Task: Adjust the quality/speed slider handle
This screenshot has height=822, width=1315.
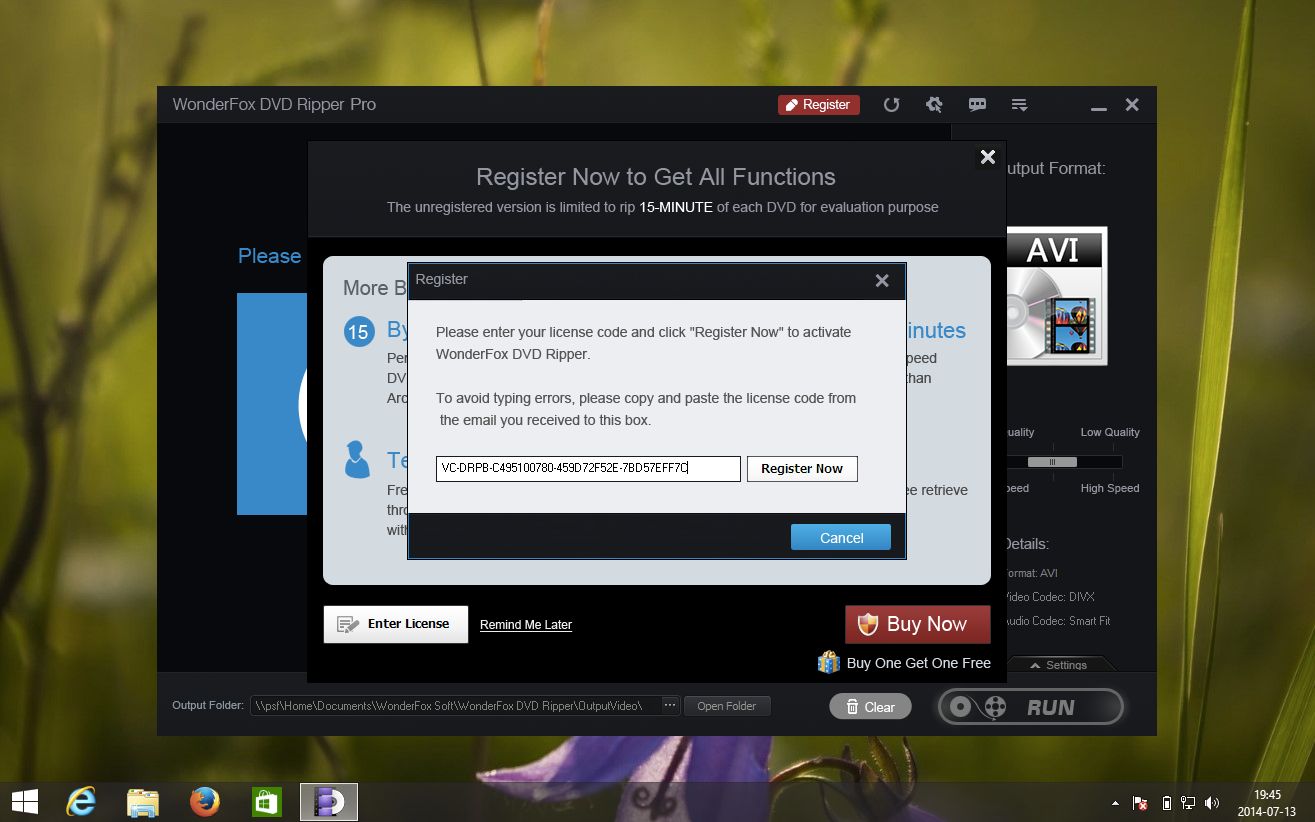Action: point(1052,462)
